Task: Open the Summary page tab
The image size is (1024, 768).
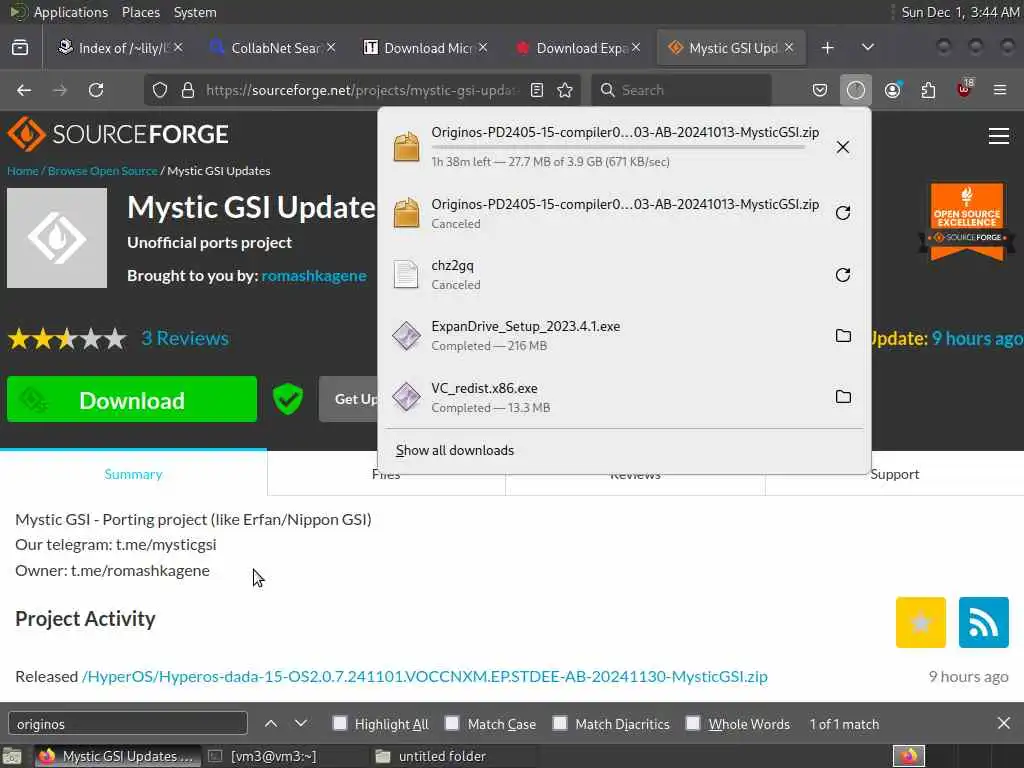Action: coord(133,474)
